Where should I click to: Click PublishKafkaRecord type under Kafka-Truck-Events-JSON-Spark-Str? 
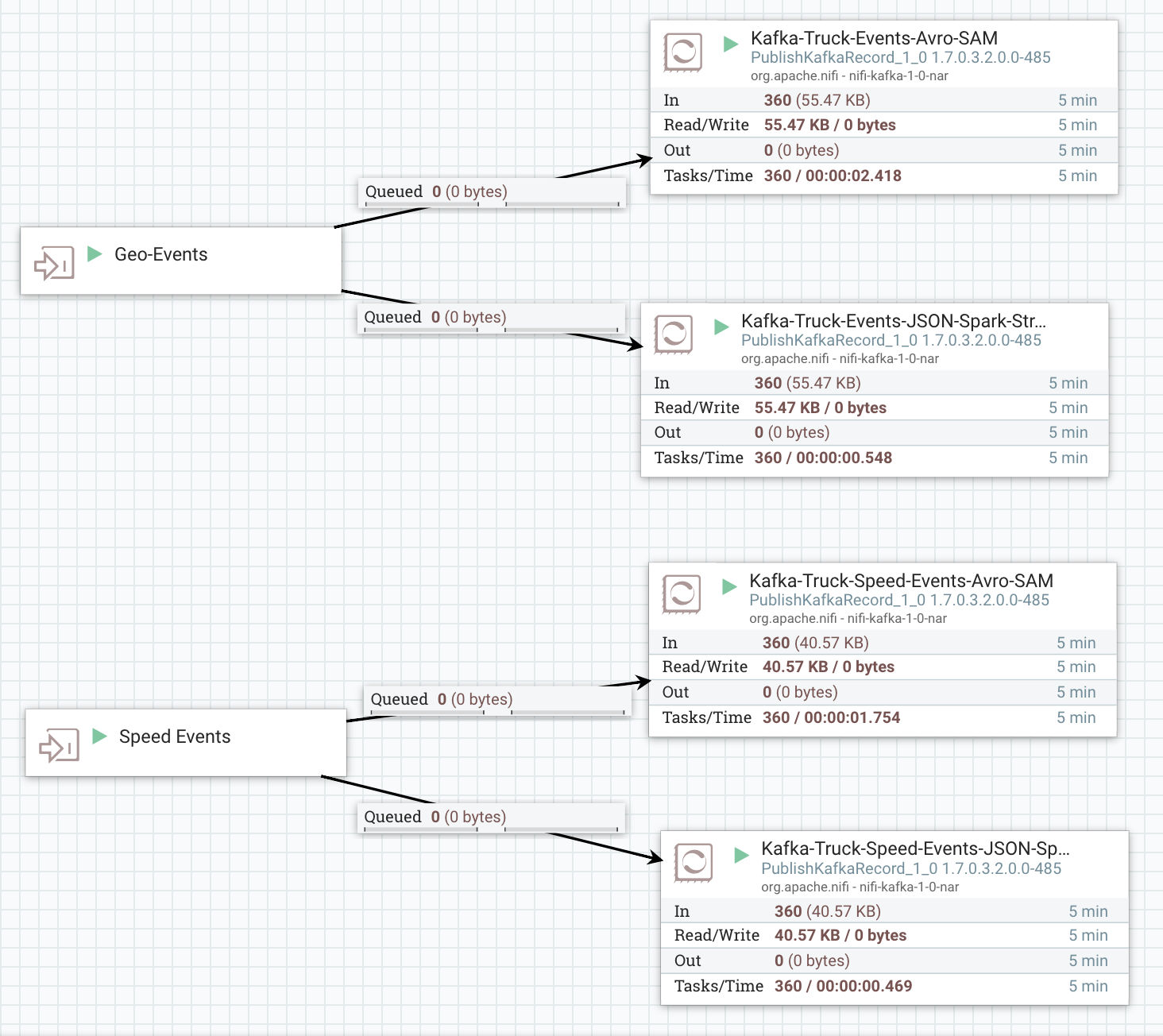pyautogui.click(x=891, y=340)
